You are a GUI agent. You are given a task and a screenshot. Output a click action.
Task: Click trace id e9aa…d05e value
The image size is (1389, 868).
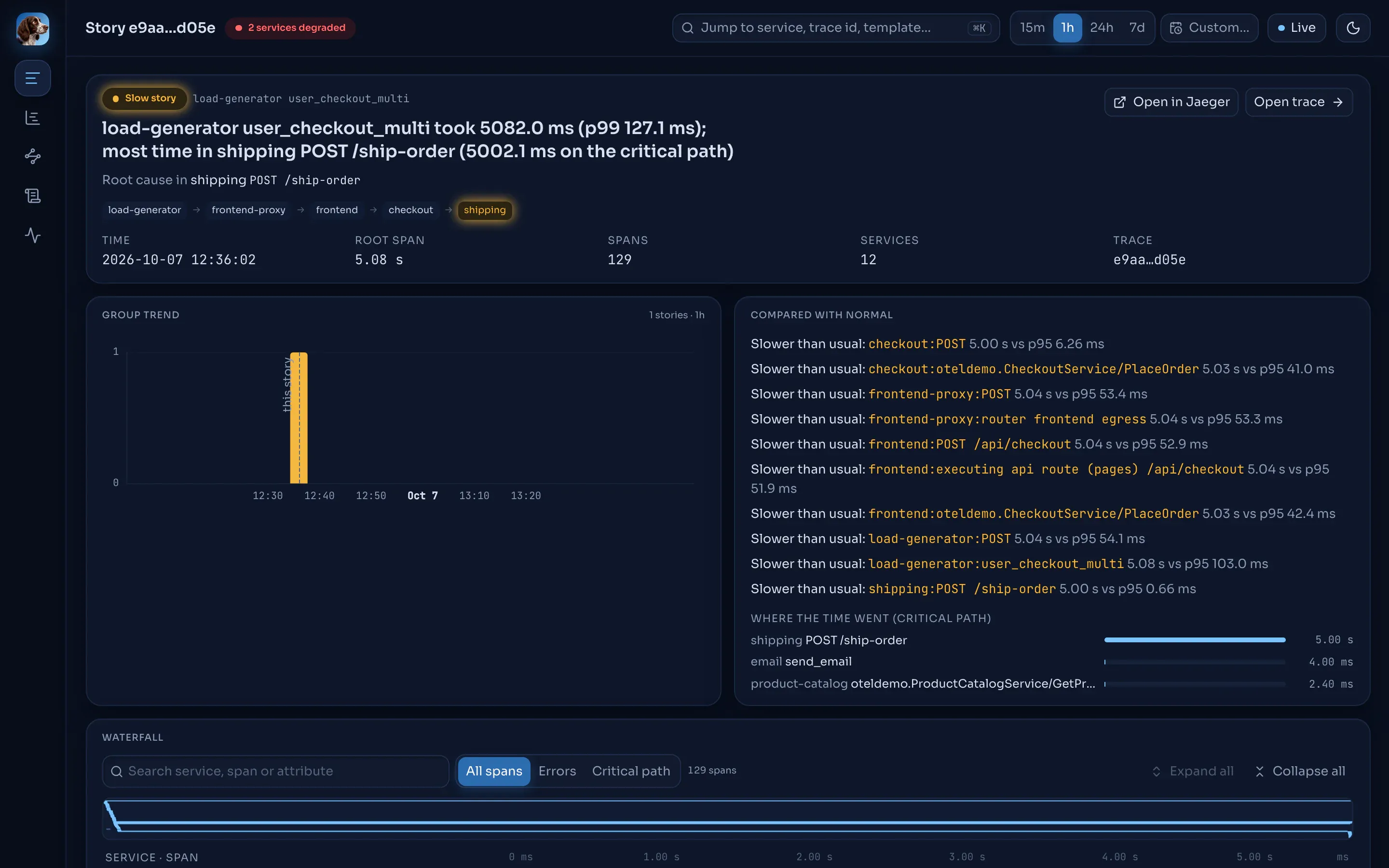point(1149,259)
